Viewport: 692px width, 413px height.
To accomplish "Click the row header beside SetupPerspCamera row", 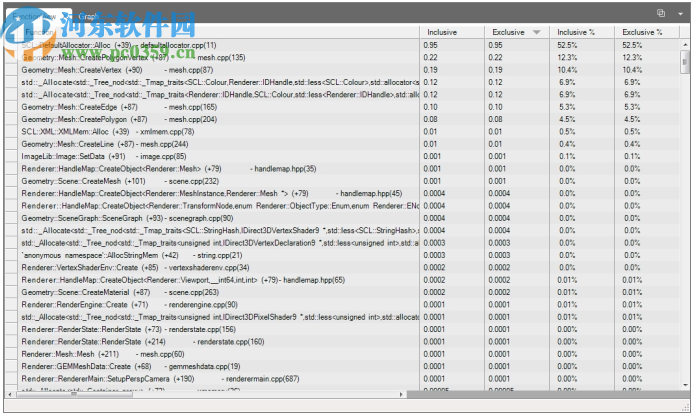I will (x=11, y=379).
